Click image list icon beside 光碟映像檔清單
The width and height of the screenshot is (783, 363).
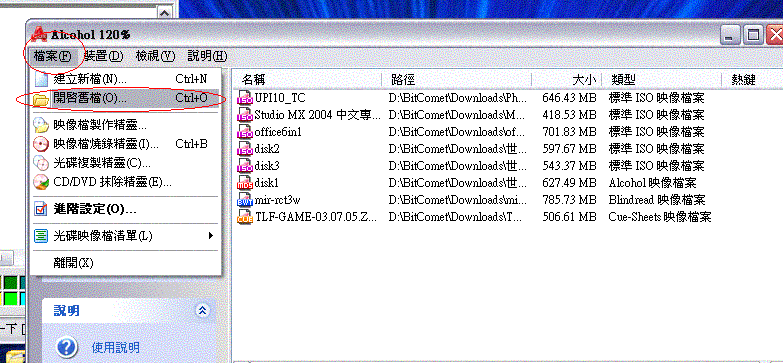[40, 236]
